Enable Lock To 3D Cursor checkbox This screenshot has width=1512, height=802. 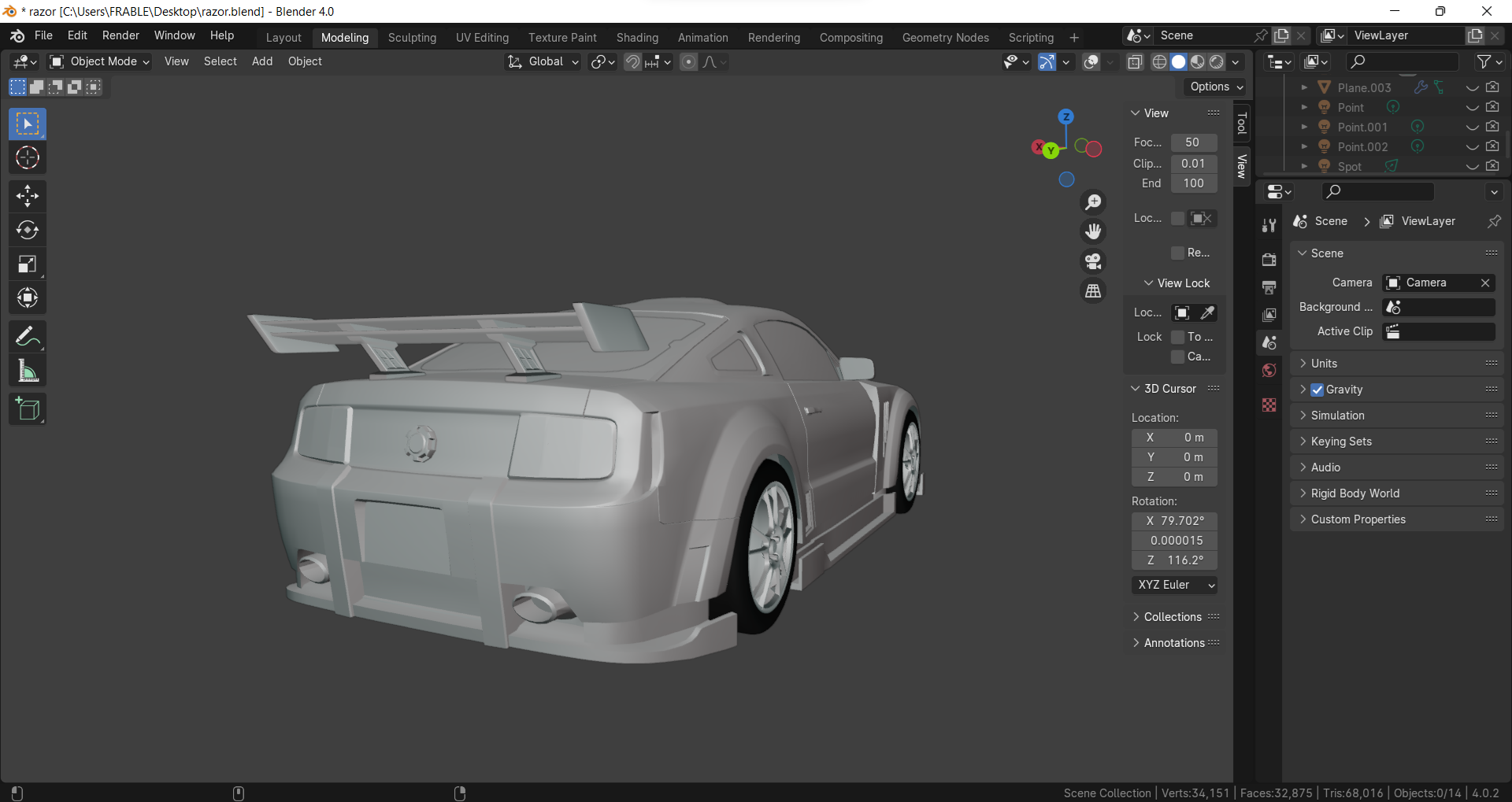[x=1178, y=337]
